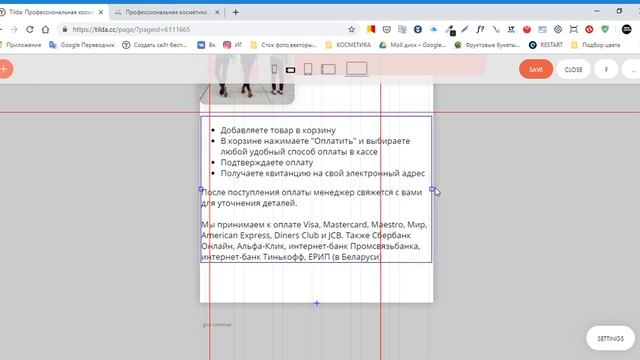Open Фруктовые букеты bookmark
Screen dimensions: 640x360
[487, 45]
